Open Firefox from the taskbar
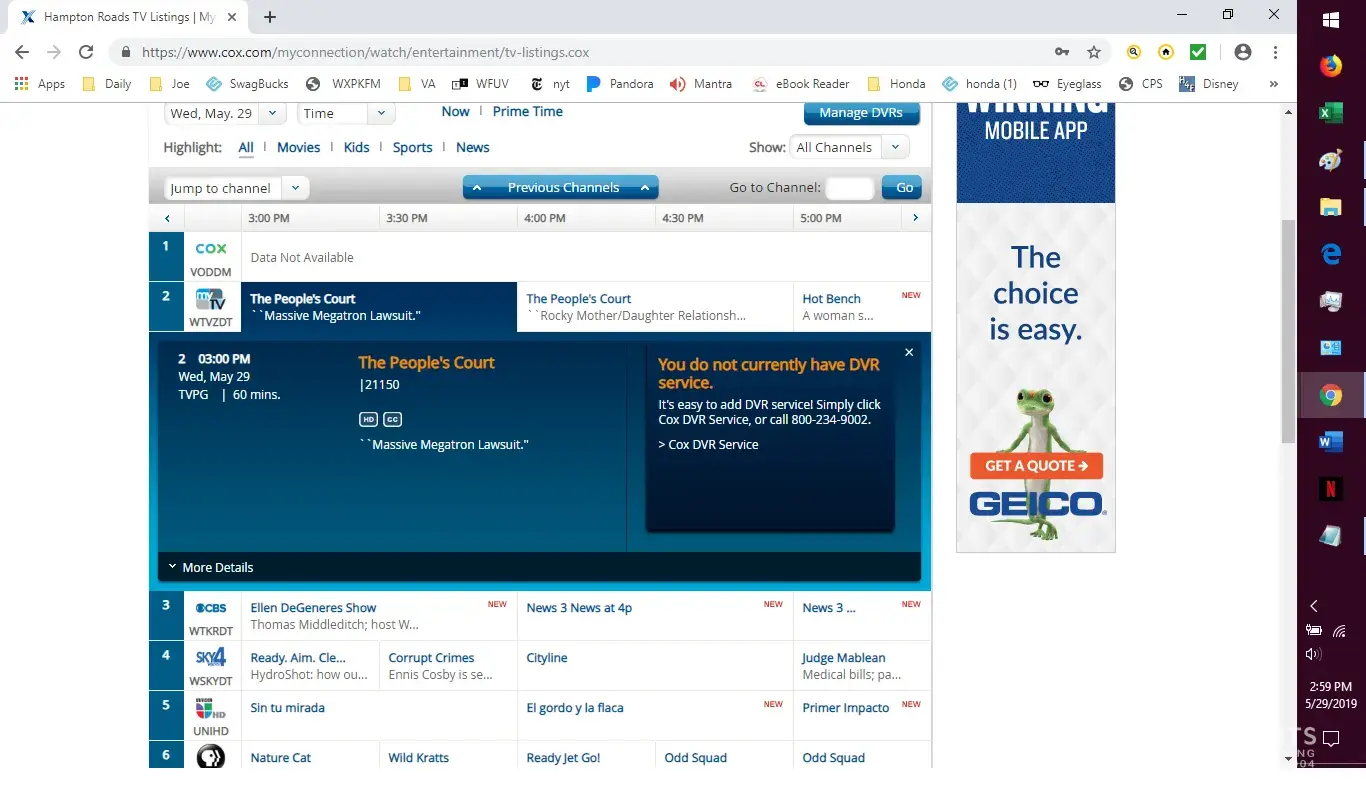This screenshot has height=790, width=1366. (x=1330, y=66)
